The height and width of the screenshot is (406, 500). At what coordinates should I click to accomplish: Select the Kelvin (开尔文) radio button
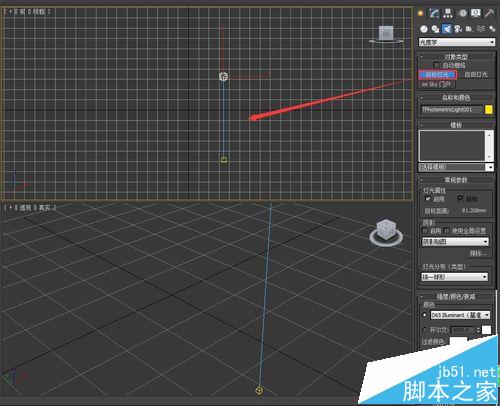tap(425, 330)
